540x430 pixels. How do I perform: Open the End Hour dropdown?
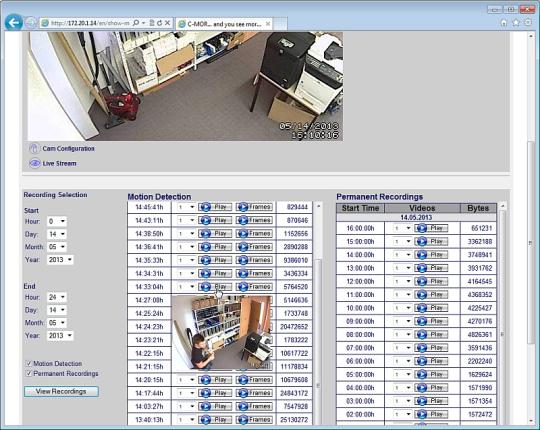point(57,297)
